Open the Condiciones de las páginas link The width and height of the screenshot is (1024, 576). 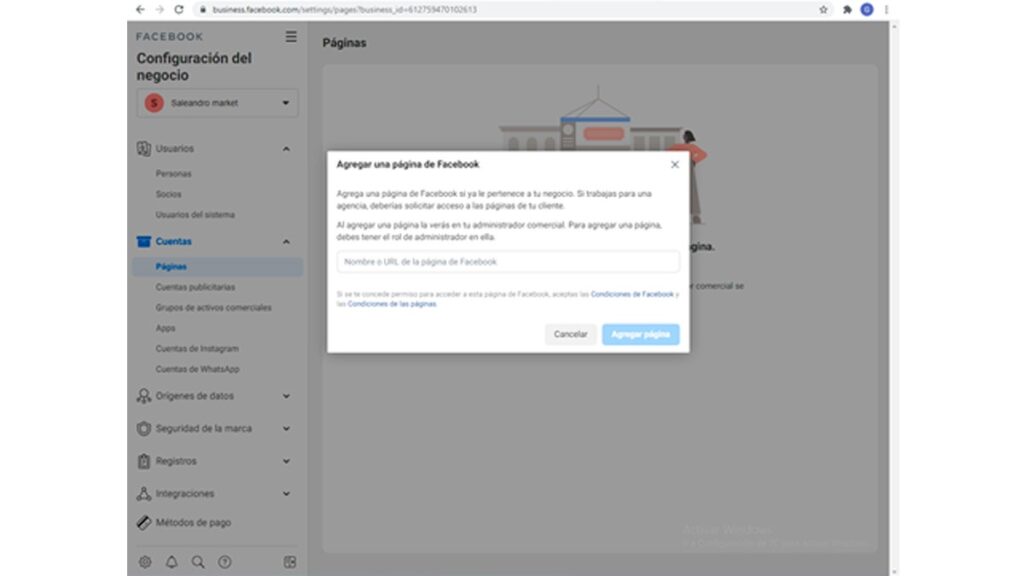point(392,304)
